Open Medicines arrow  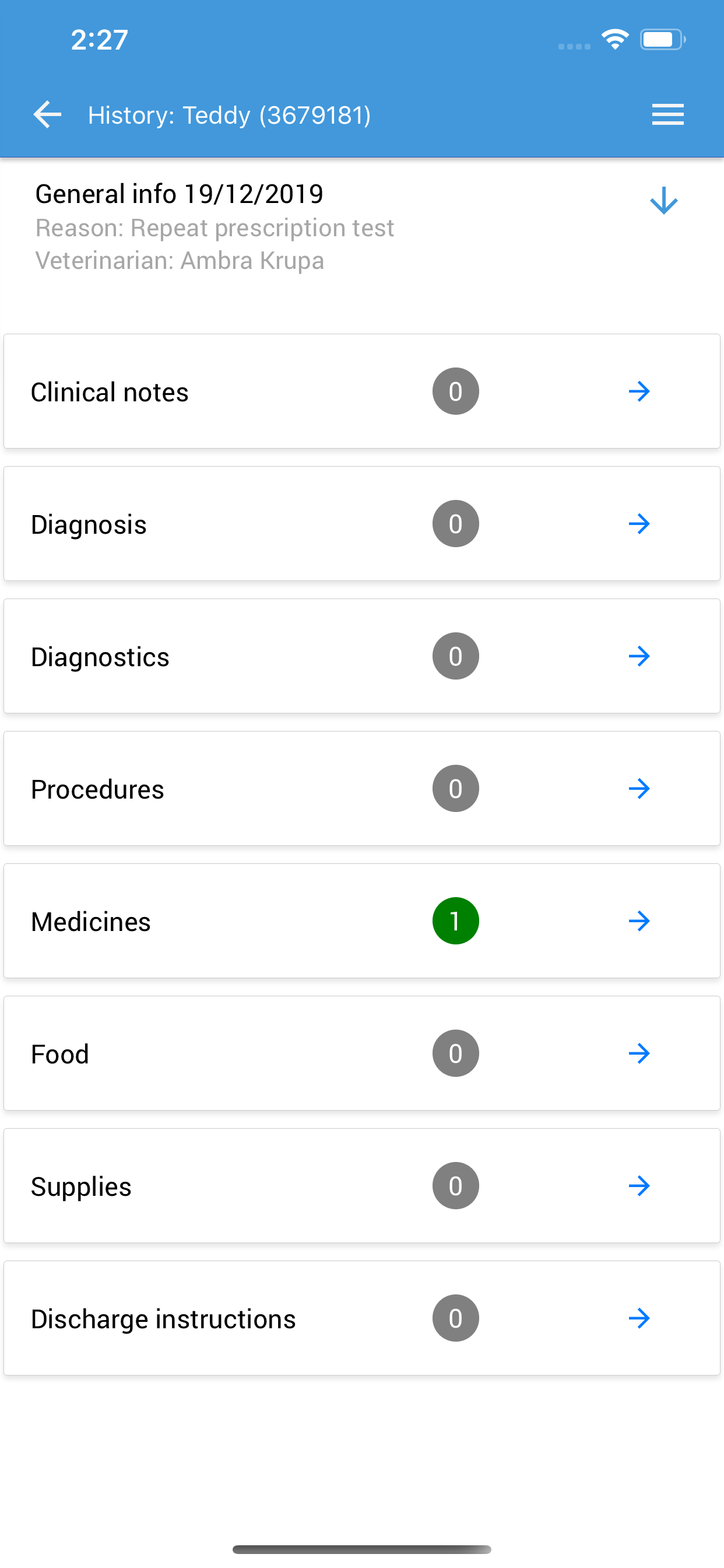click(x=639, y=921)
